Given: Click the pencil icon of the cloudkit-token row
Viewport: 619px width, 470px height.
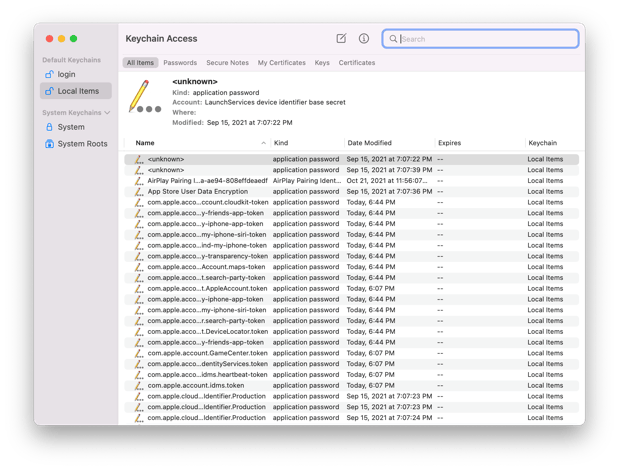Looking at the screenshot, I should [139, 202].
